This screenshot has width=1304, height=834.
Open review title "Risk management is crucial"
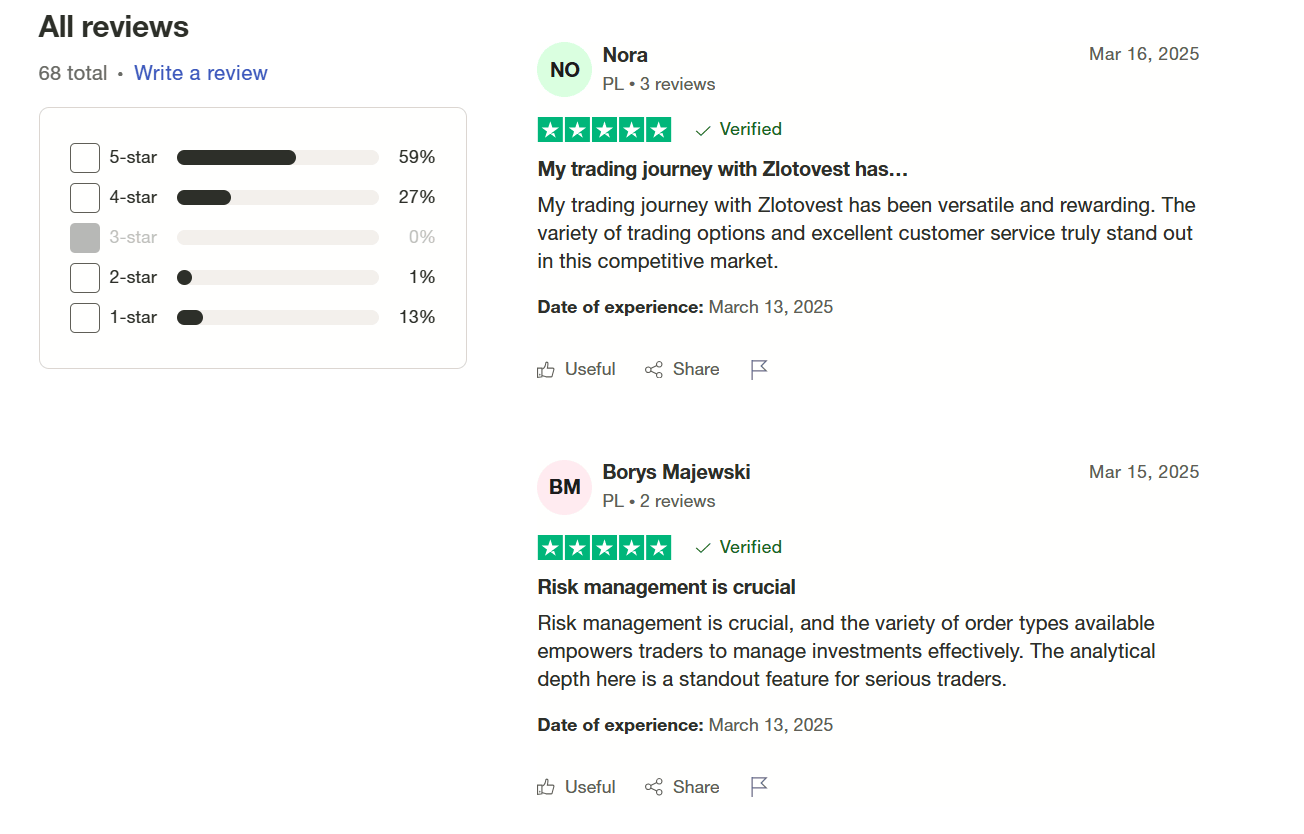coord(667,587)
